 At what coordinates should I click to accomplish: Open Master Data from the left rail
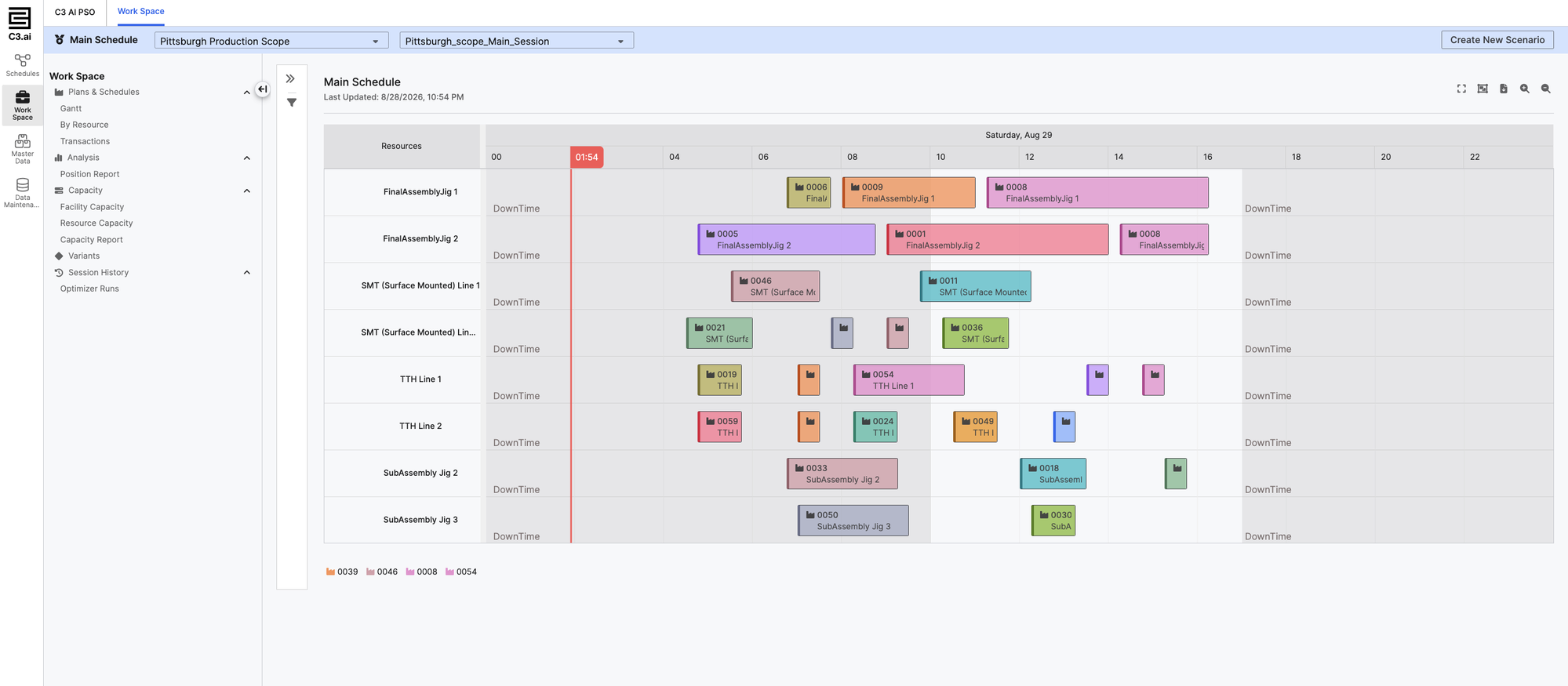click(x=22, y=148)
